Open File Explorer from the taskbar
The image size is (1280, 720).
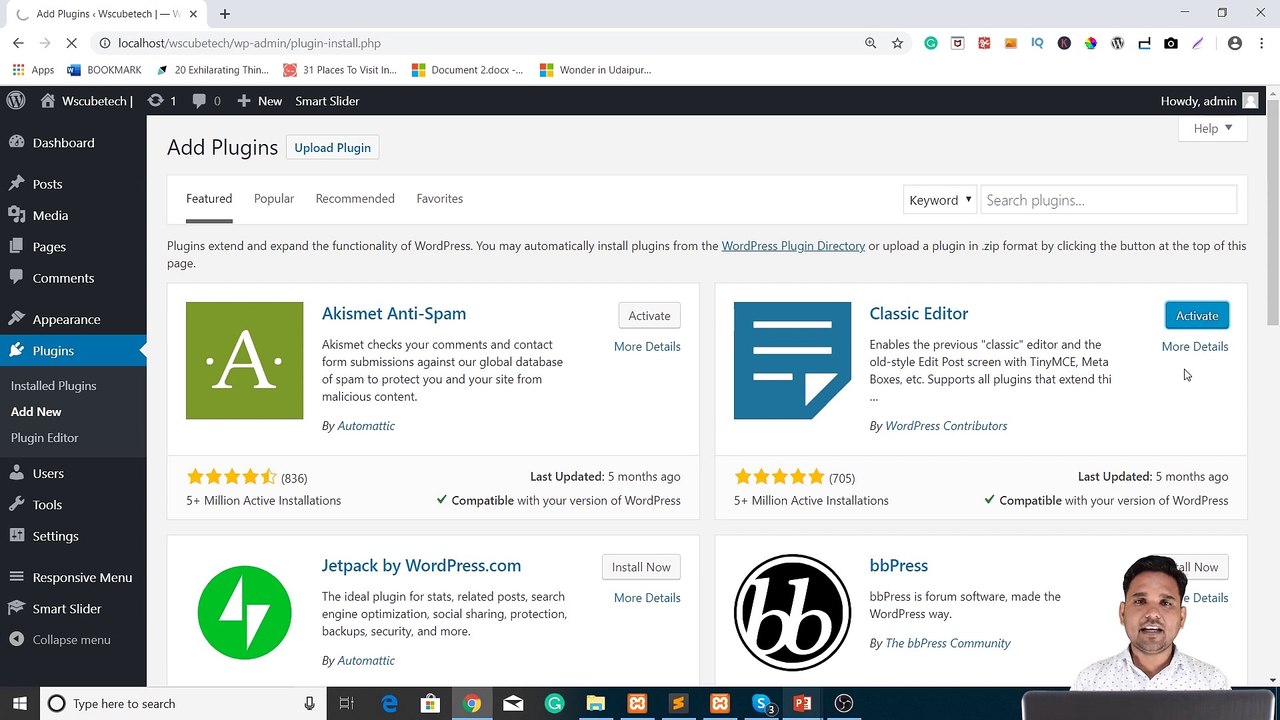click(x=595, y=703)
